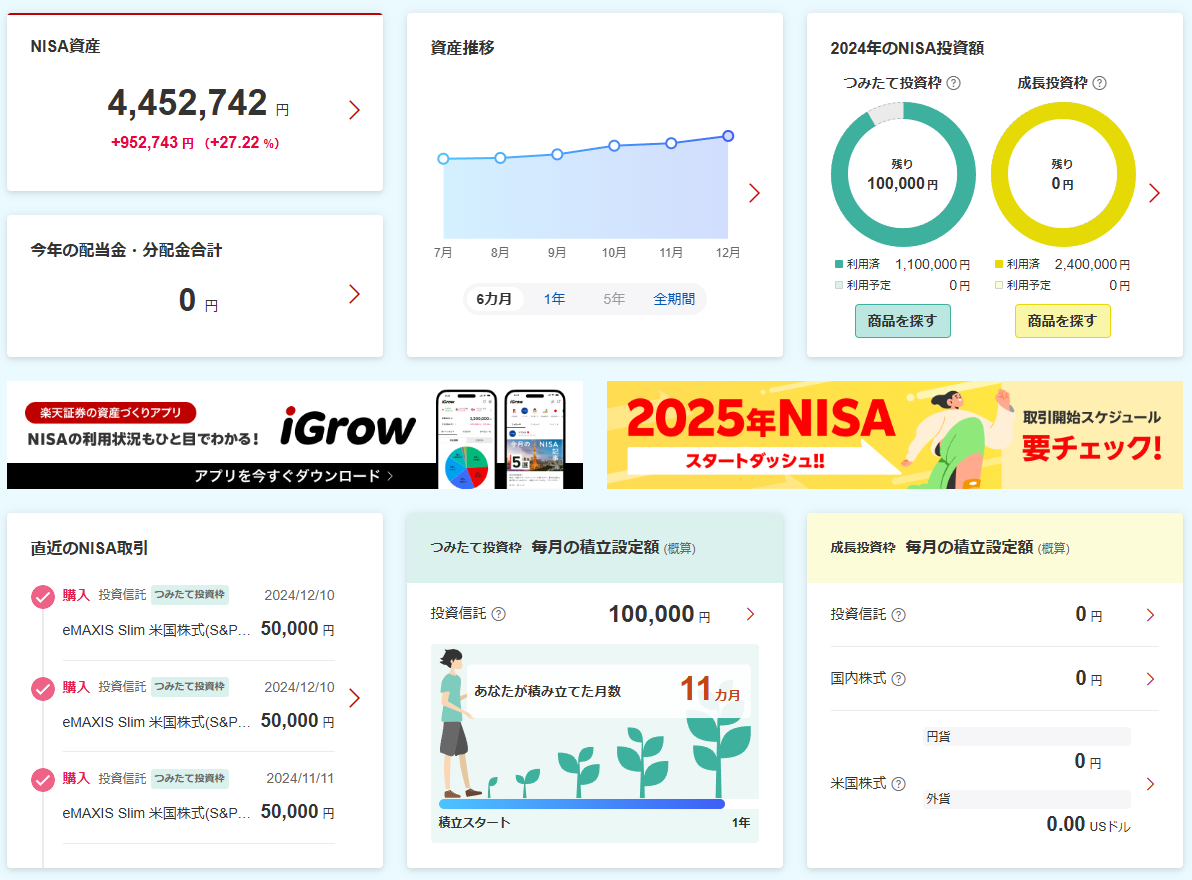Click the 円貨 label under 米国株式
This screenshot has height=880, width=1192.
coord(938,736)
